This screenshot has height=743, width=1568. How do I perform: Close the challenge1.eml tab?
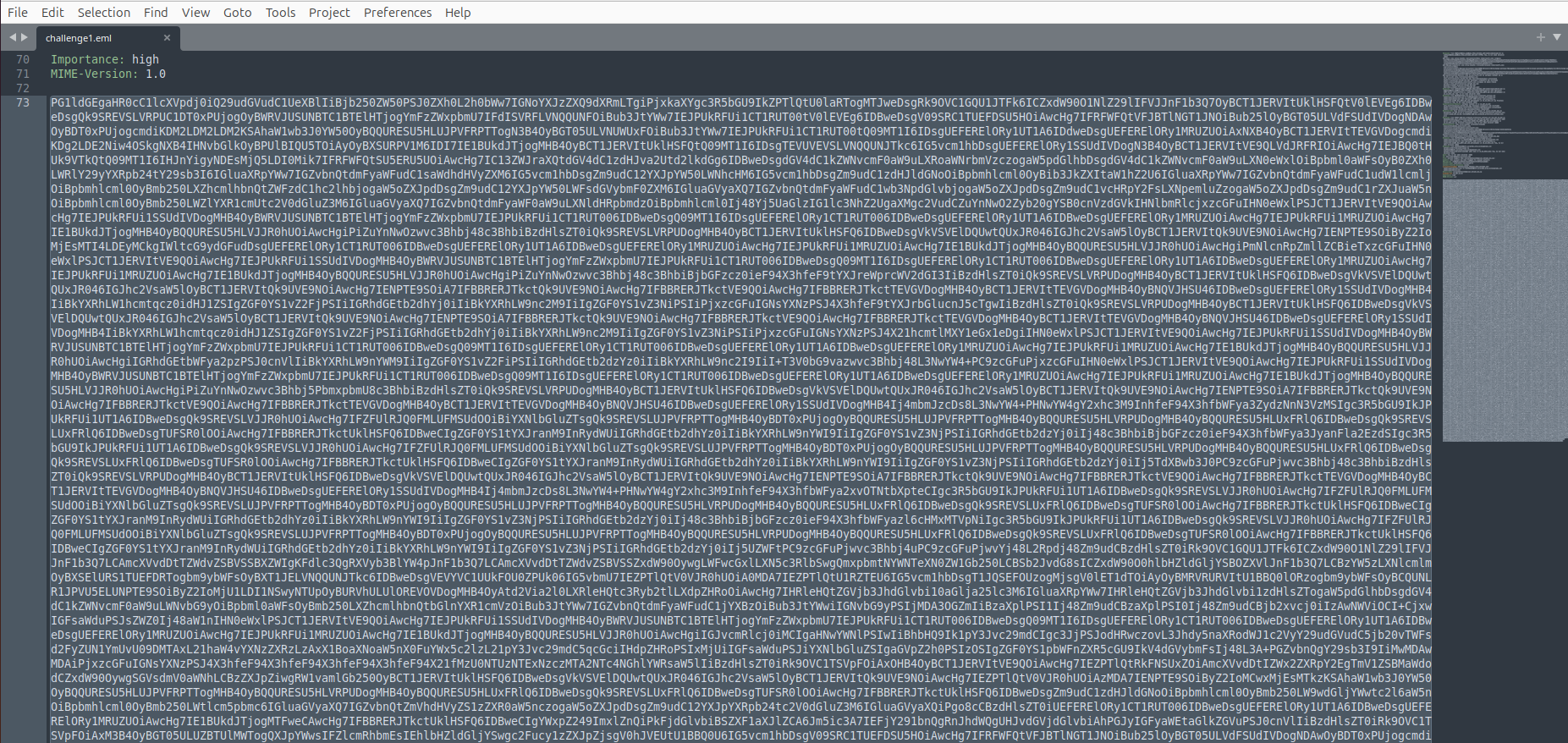pyautogui.click(x=167, y=38)
